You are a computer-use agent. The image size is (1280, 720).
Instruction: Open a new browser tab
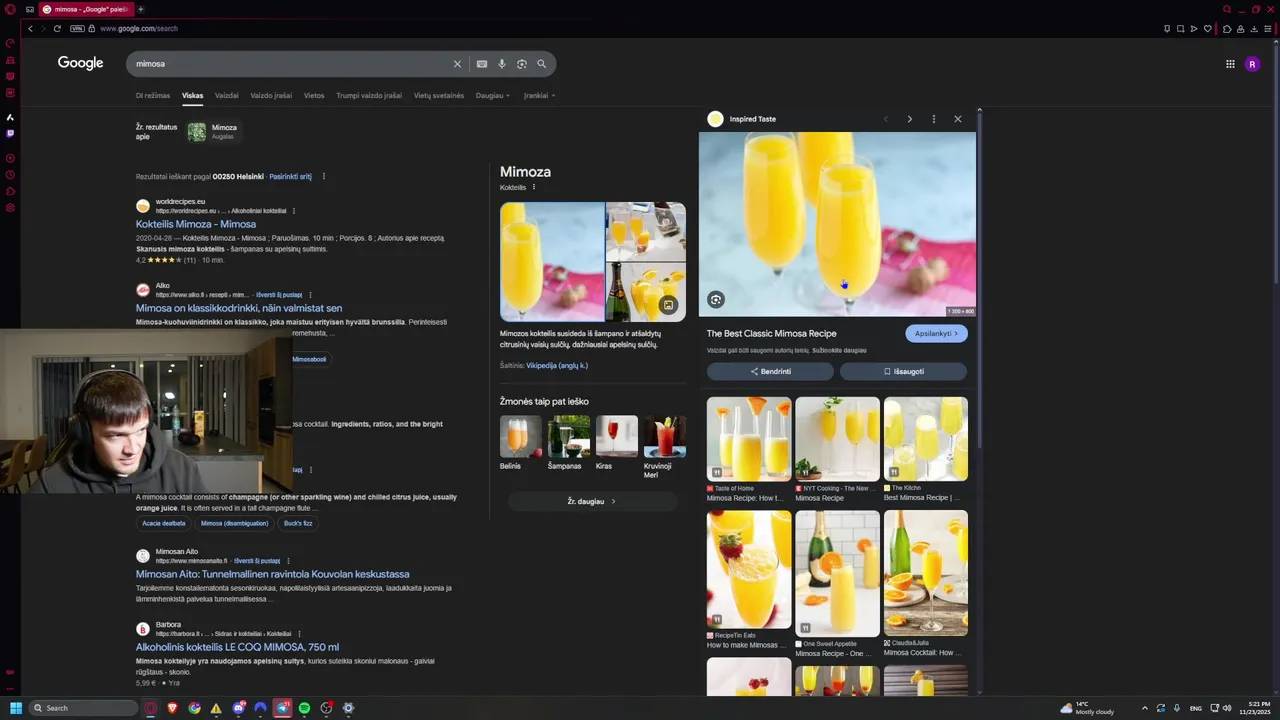pos(140,9)
